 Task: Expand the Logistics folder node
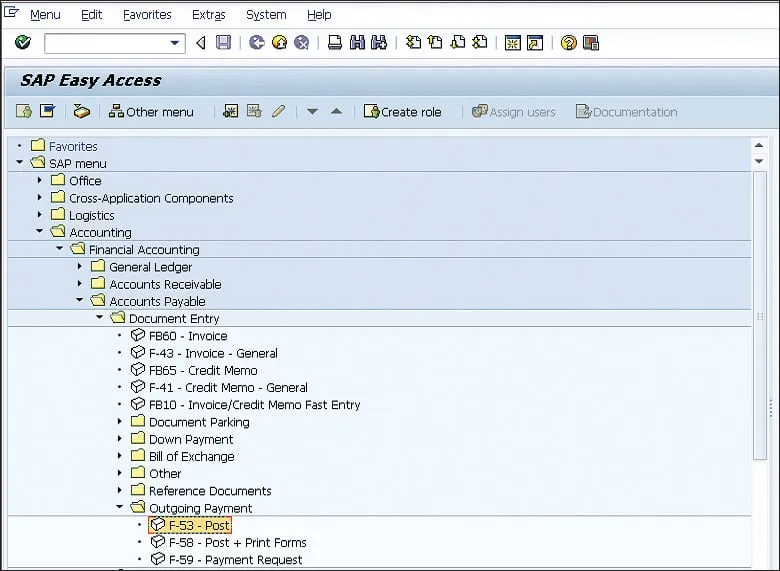[40, 215]
